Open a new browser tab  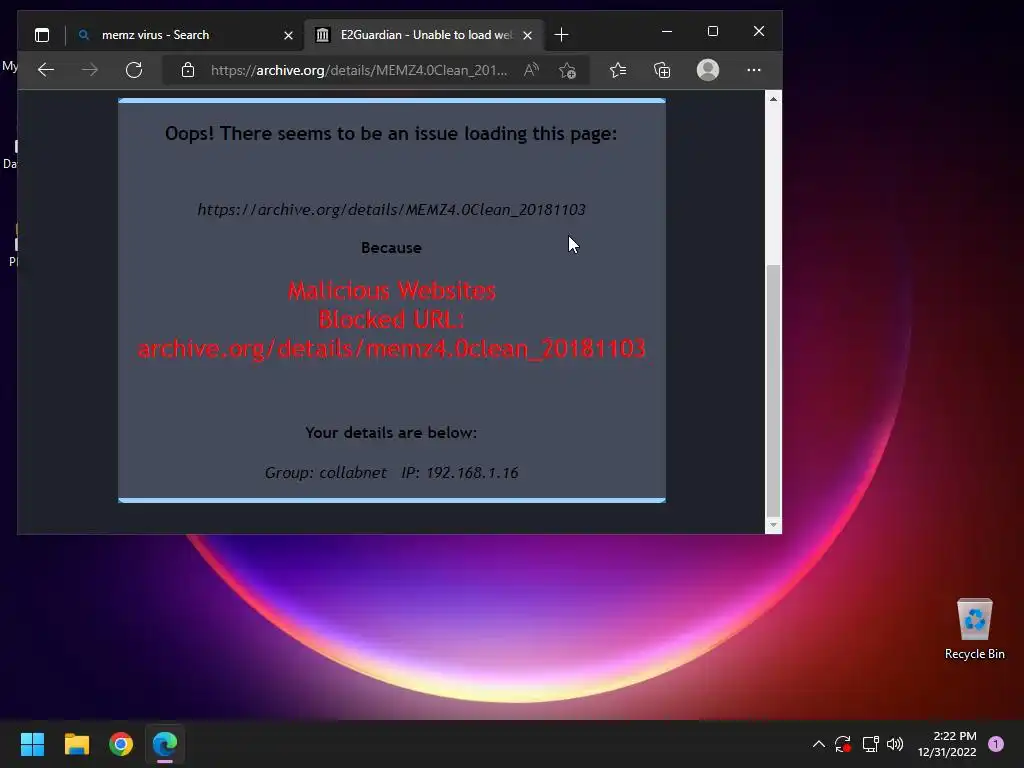click(x=561, y=35)
